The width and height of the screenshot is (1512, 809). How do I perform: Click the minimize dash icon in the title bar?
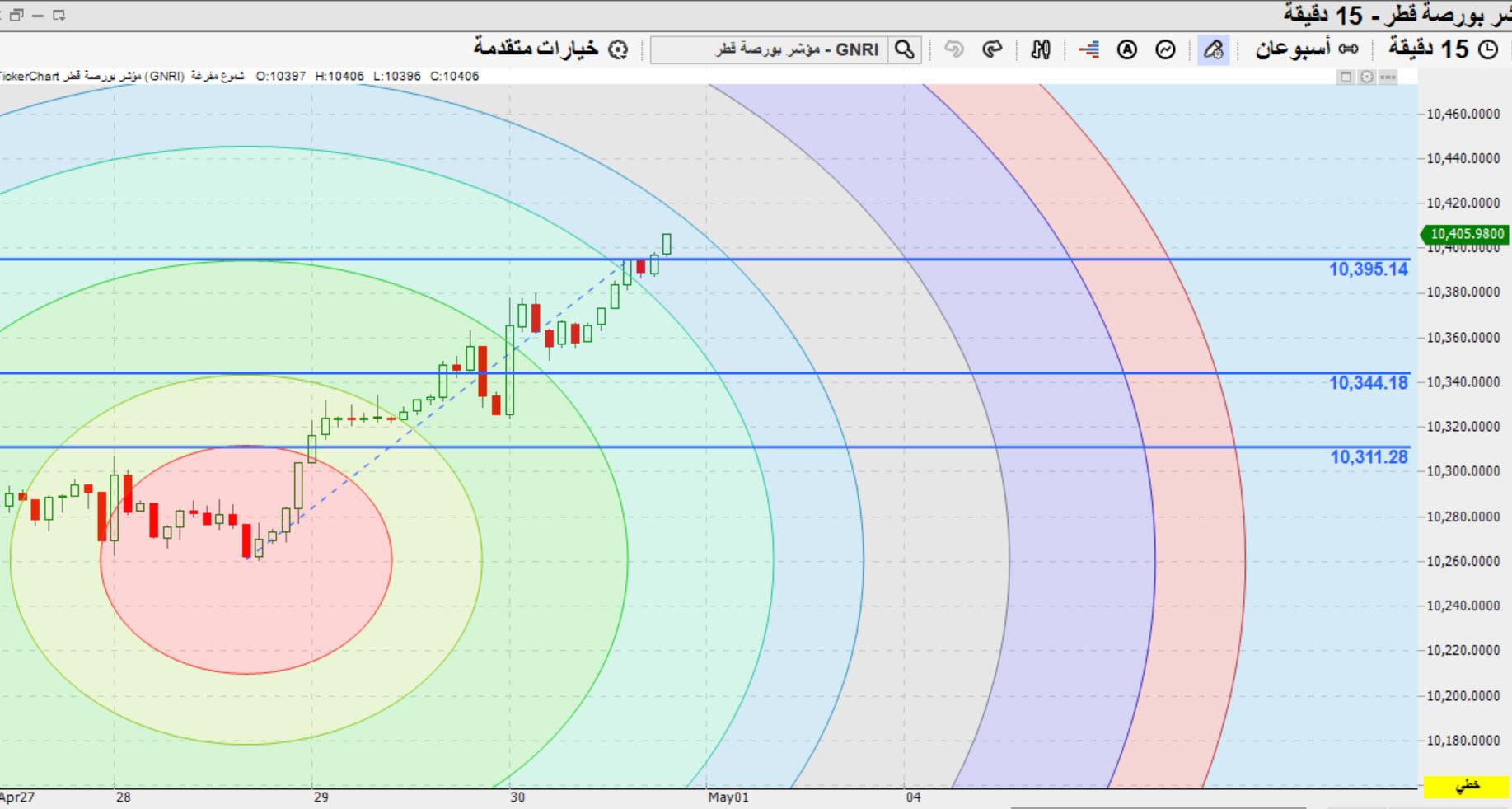[38, 15]
